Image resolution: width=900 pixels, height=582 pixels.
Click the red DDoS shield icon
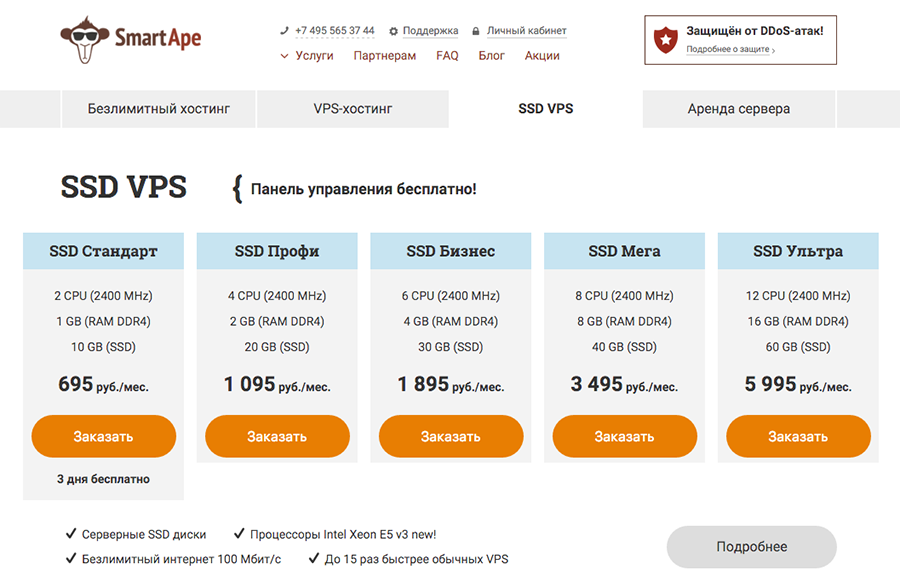tap(666, 40)
